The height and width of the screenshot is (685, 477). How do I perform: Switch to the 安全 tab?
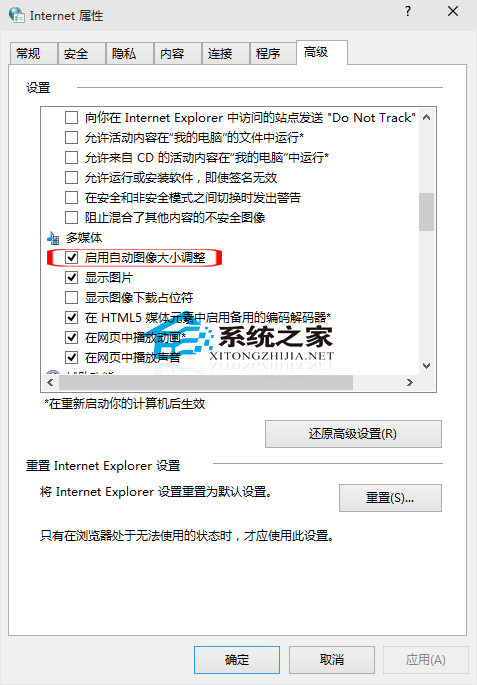pos(82,54)
